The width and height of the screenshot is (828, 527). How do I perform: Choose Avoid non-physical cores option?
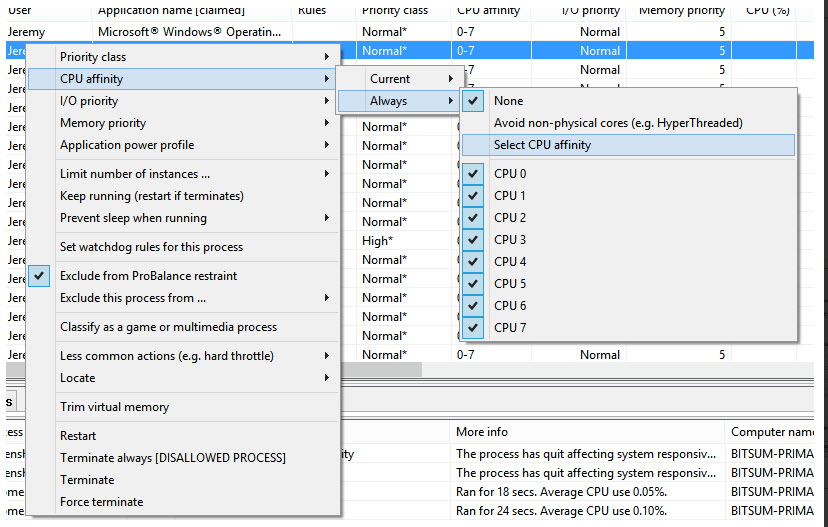[617, 123]
